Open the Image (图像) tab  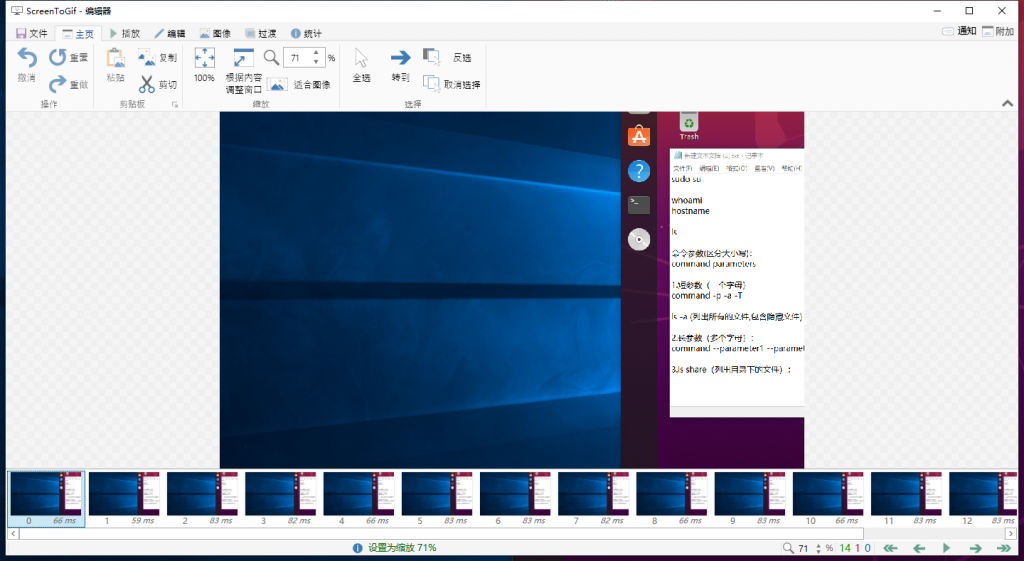(215, 33)
